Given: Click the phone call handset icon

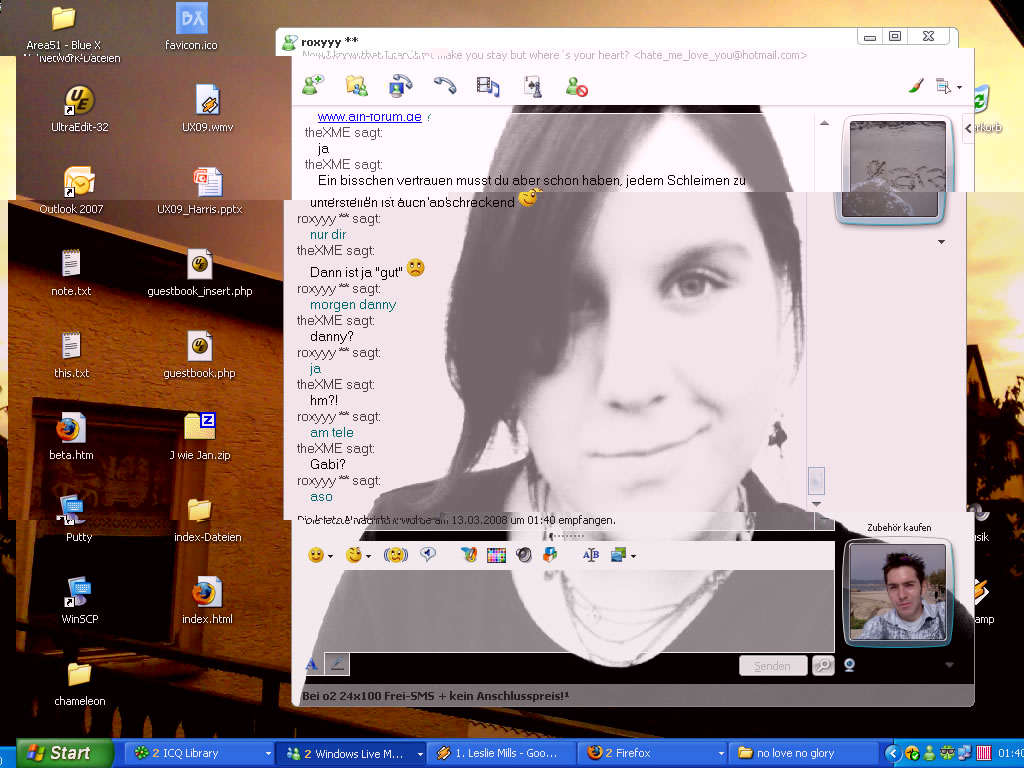Looking at the screenshot, I should pyautogui.click(x=445, y=86).
